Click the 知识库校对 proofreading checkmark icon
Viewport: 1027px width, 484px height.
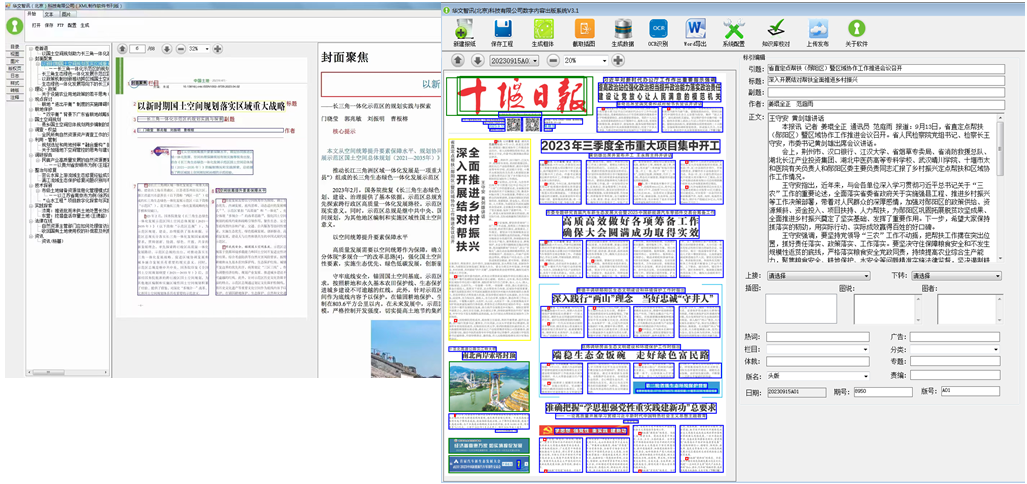tap(775, 32)
